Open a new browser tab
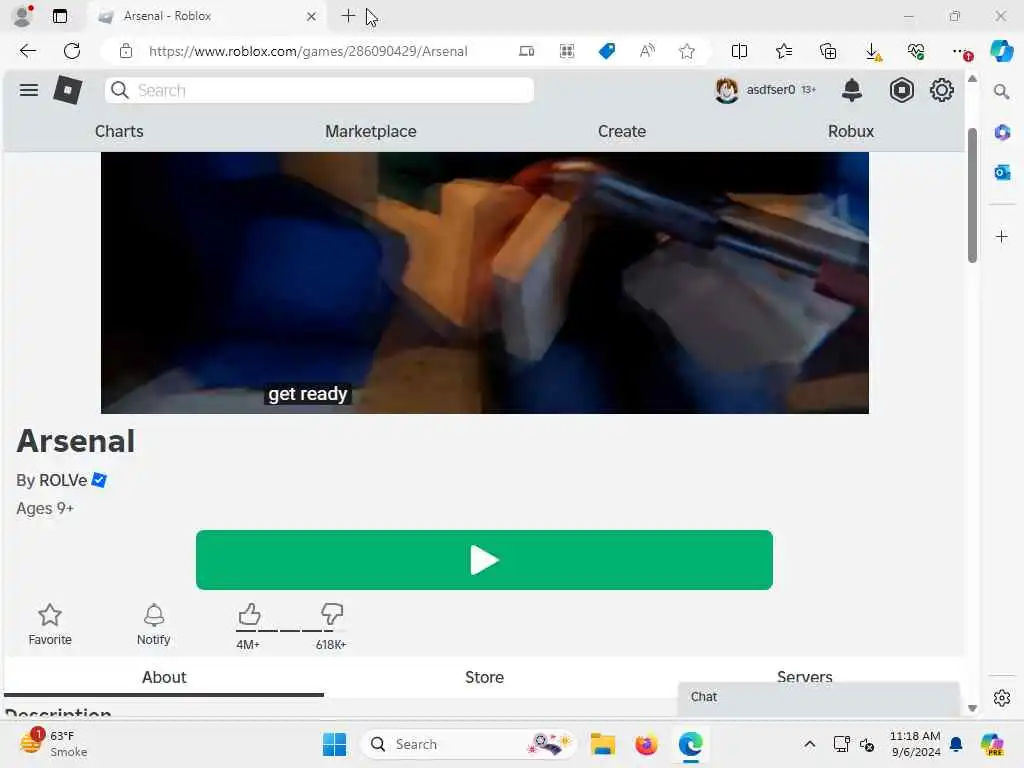 tap(348, 16)
